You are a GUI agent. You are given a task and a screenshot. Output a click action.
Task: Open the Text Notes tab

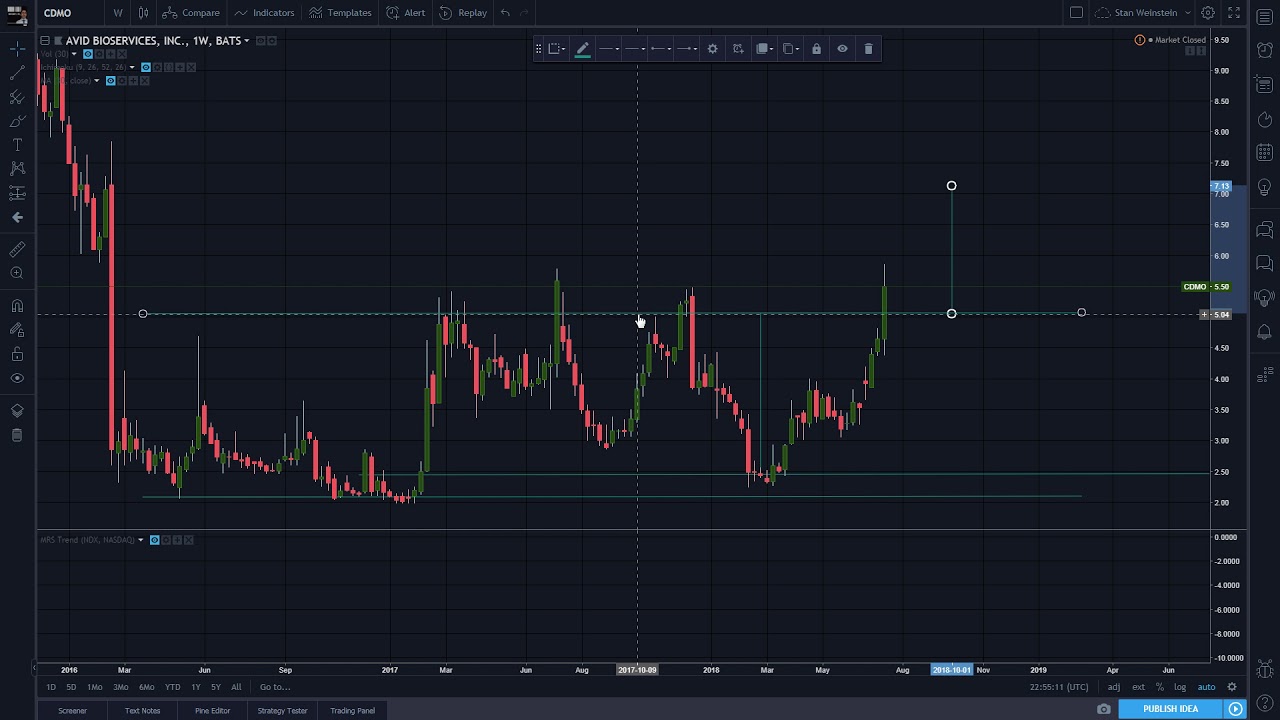point(142,710)
